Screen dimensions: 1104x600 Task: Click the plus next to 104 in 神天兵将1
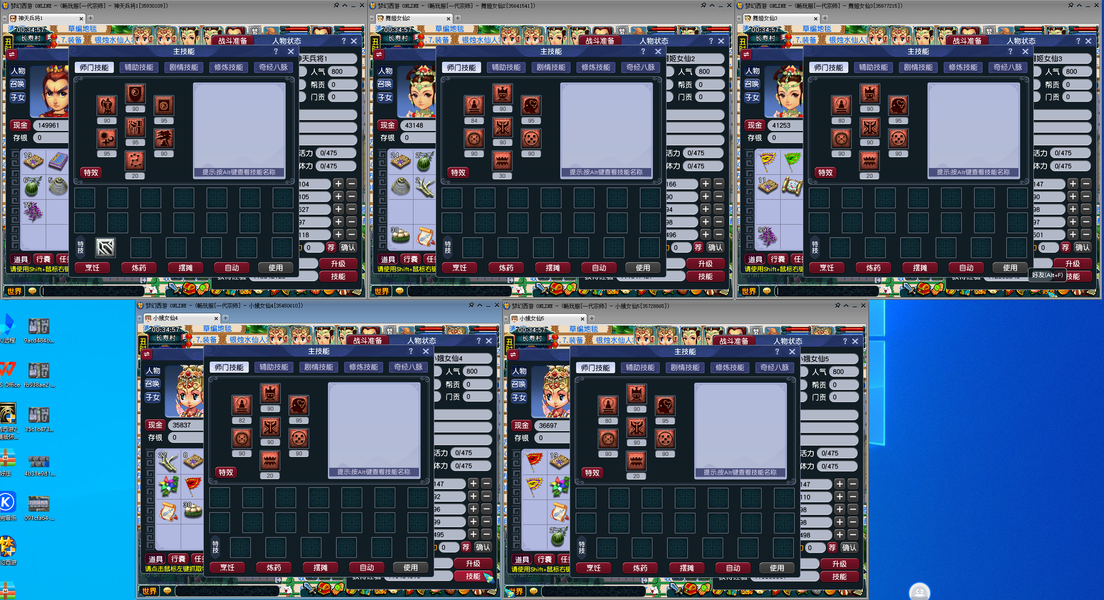pos(338,184)
